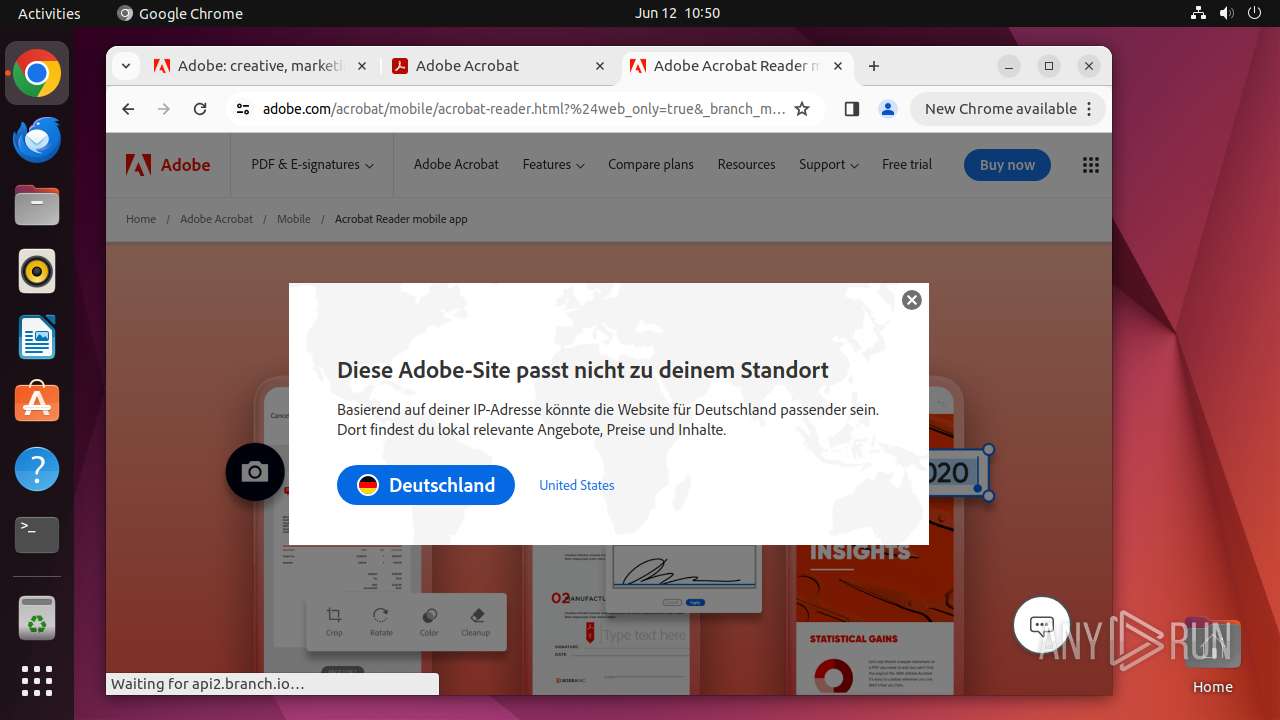Screen dimensions: 1280x720
Task: Go to the Resources page
Action: tap(746, 165)
